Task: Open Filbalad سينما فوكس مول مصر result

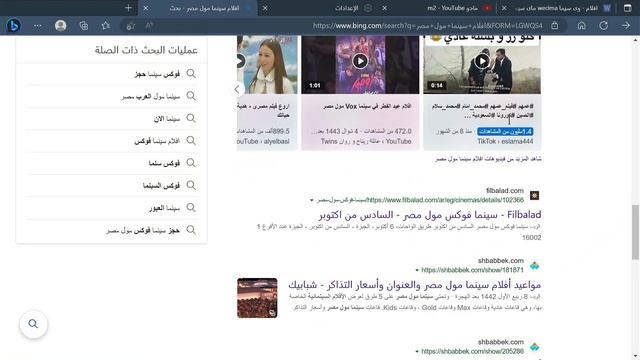Action: coord(430,215)
